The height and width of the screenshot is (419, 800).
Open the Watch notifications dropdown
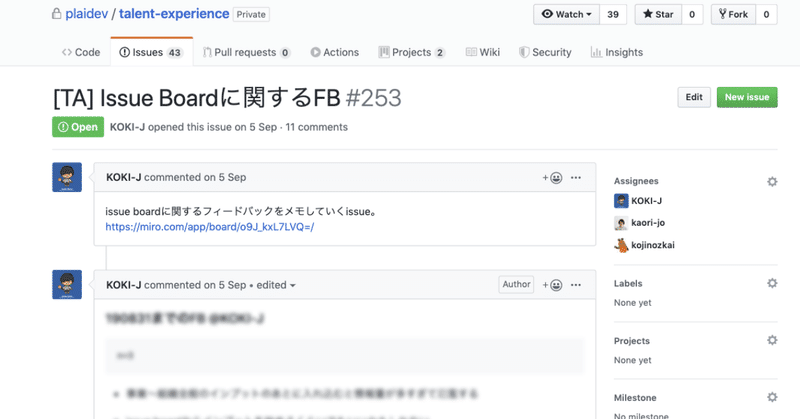tap(566, 14)
